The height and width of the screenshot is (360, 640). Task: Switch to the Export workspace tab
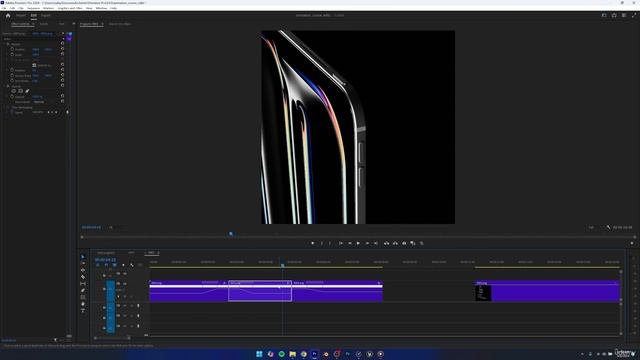click(x=46, y=16)
